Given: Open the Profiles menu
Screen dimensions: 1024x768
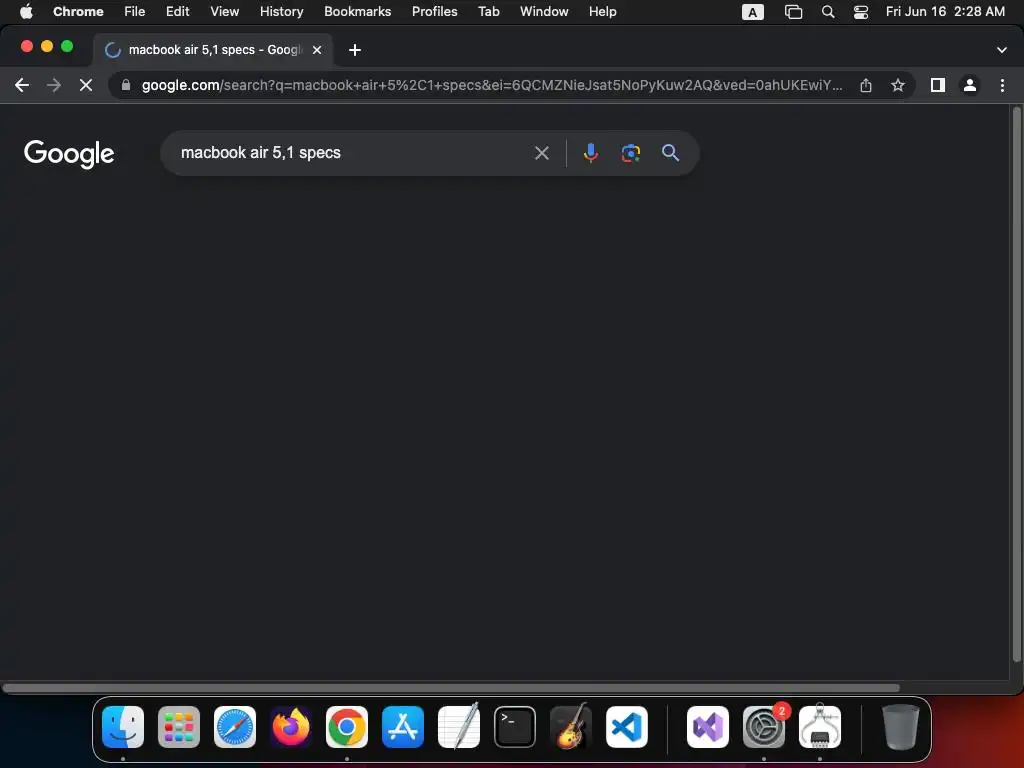Looking at the screenshot, I should pyautogui.click(x=434, y=12).
